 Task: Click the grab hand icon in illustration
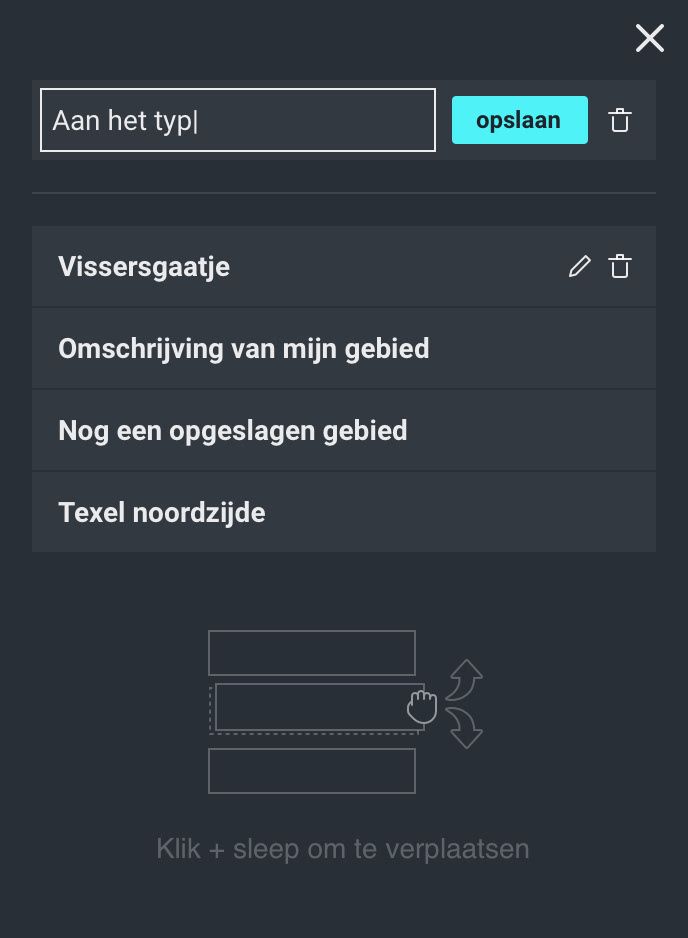[423, 706]
